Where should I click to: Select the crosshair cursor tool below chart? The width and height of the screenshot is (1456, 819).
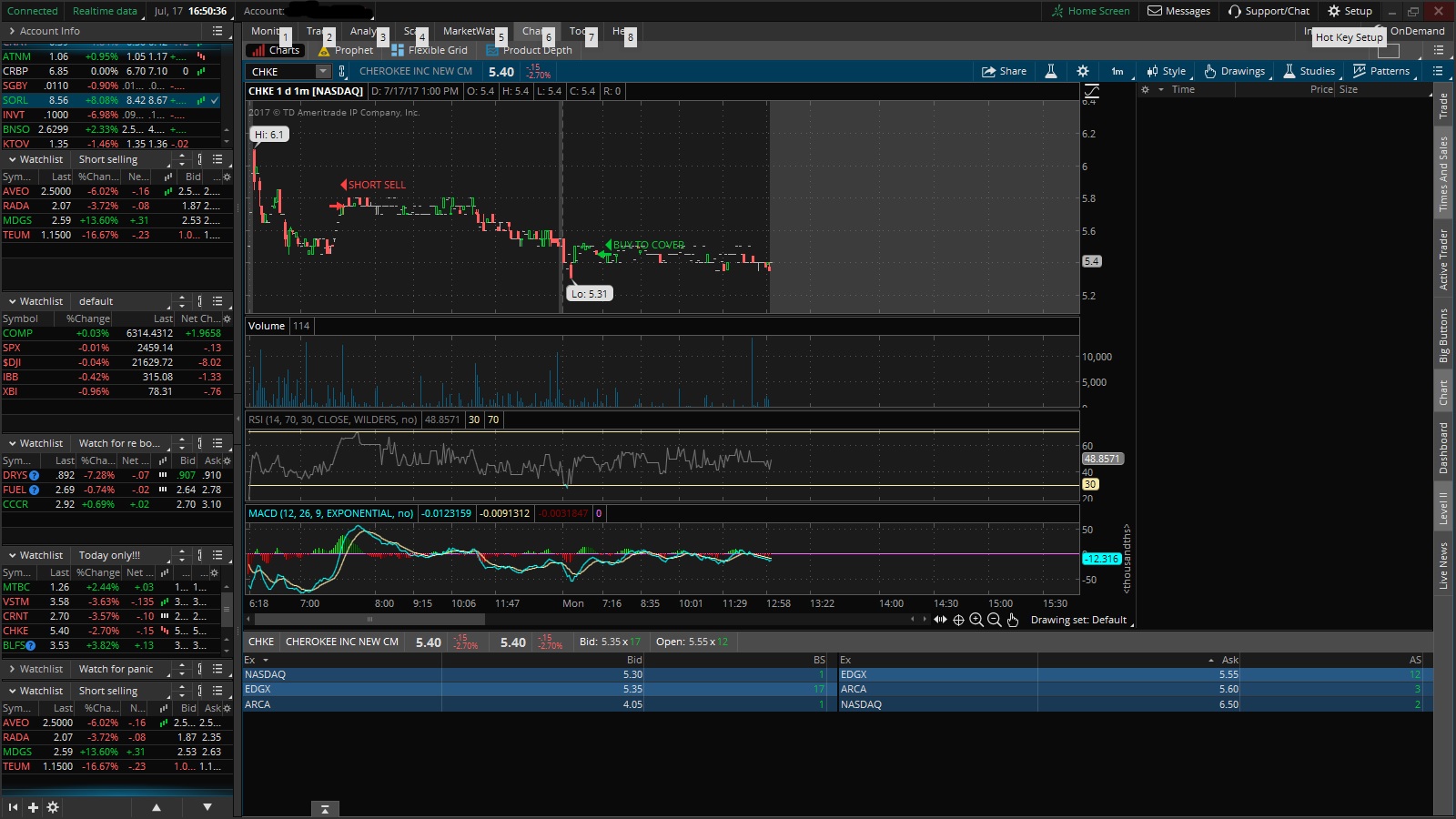[958, 620]
